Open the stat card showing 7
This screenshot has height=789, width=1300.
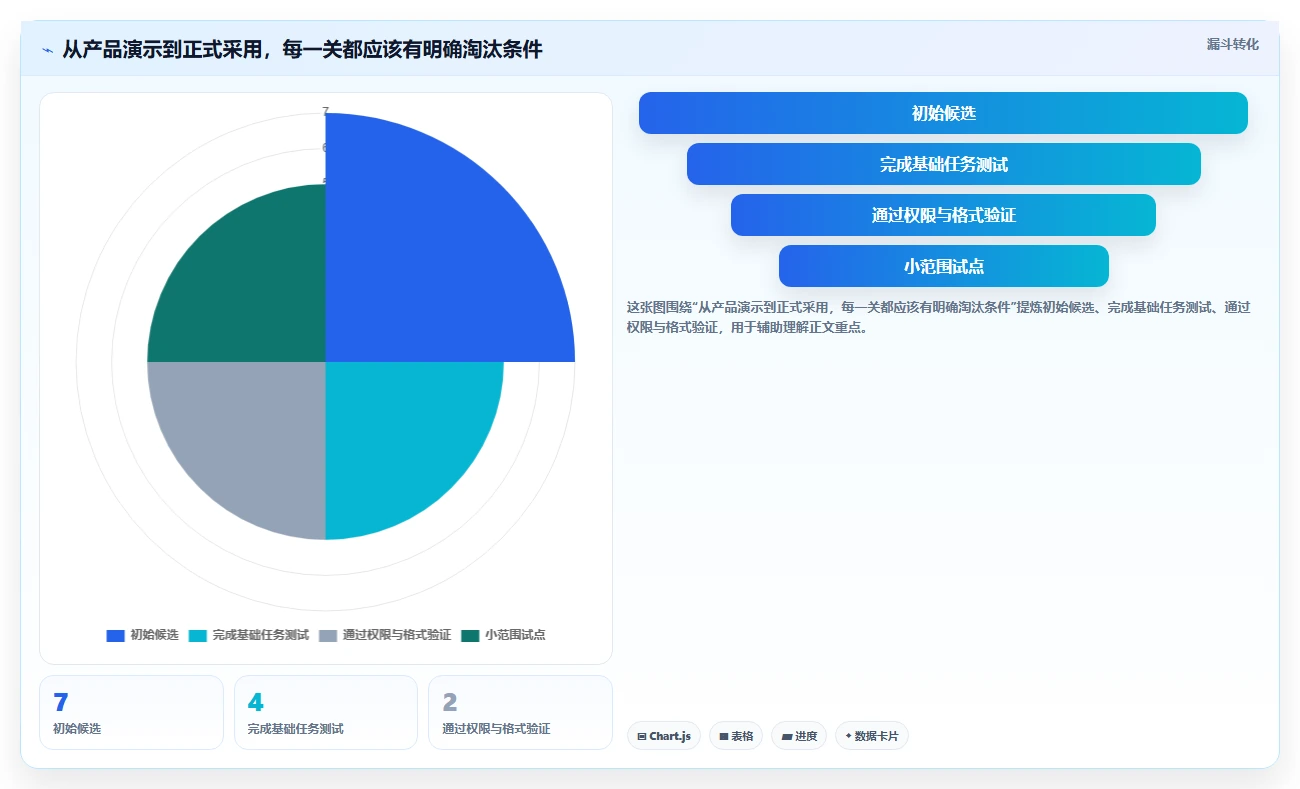(x=131, y=712)
